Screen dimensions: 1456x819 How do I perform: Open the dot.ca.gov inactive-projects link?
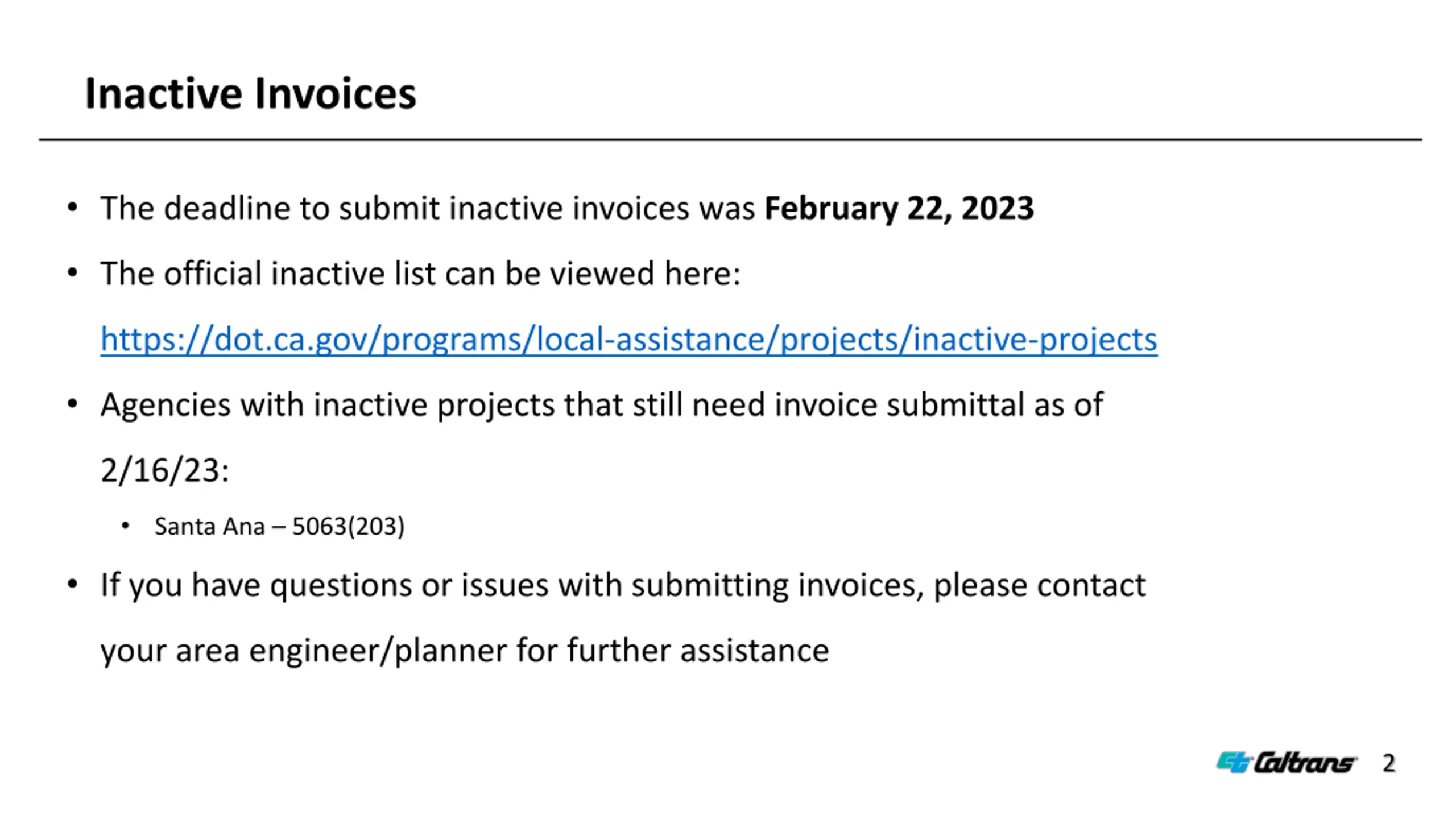(628, 340)
